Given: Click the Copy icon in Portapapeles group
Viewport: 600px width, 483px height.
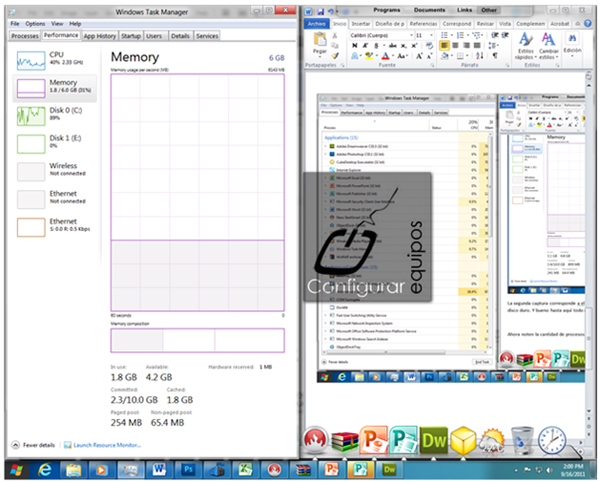Looking at the screenshot, I should click(x=335, y=46).
